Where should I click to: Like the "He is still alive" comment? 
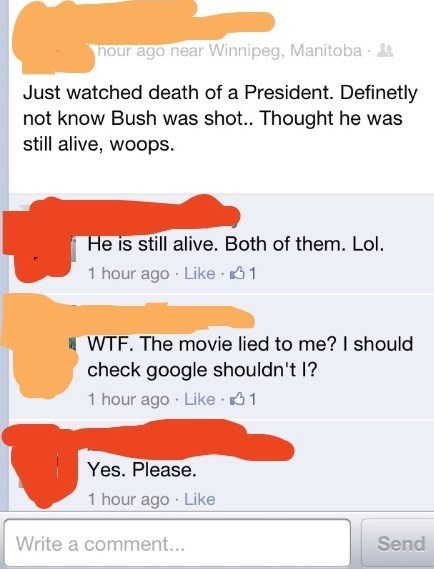coord(200,273)
